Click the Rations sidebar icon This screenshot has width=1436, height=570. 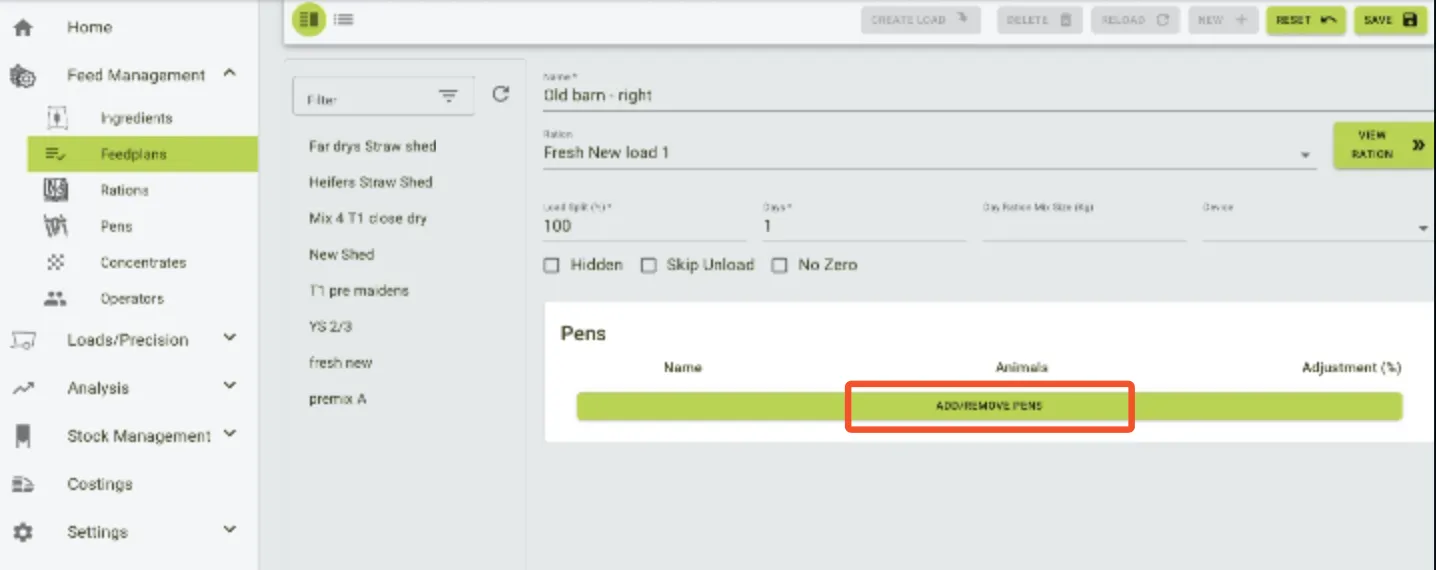coord(56,190)
